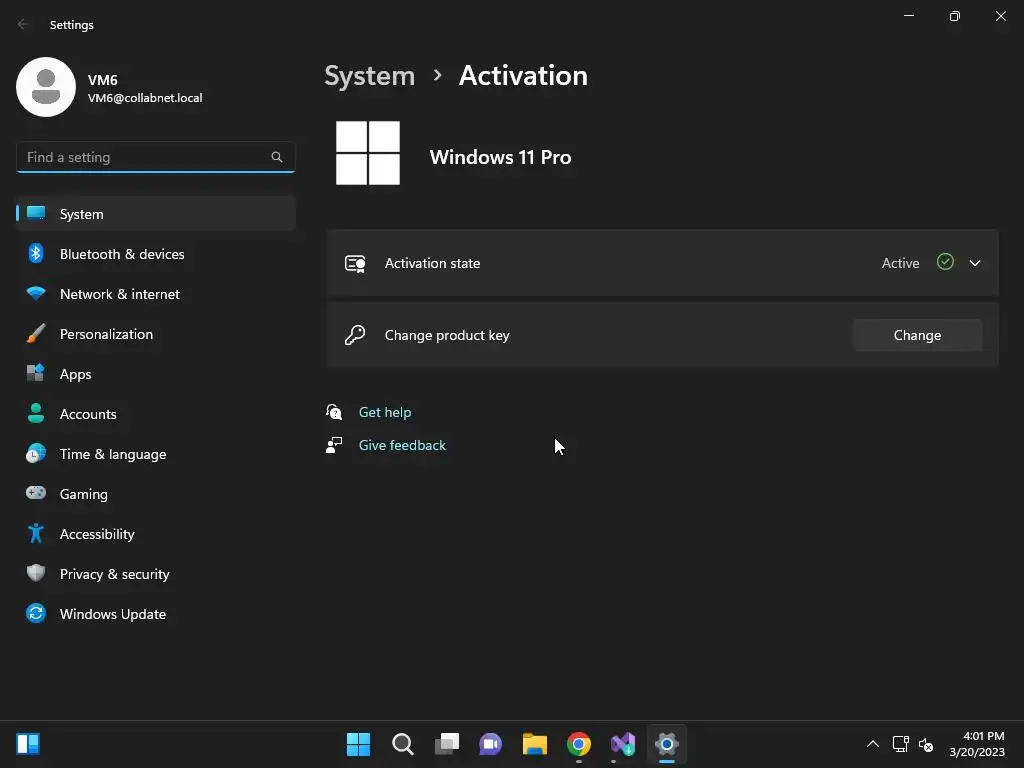
Task: Select System in the sidebar
Action: (x=155, y=214)
